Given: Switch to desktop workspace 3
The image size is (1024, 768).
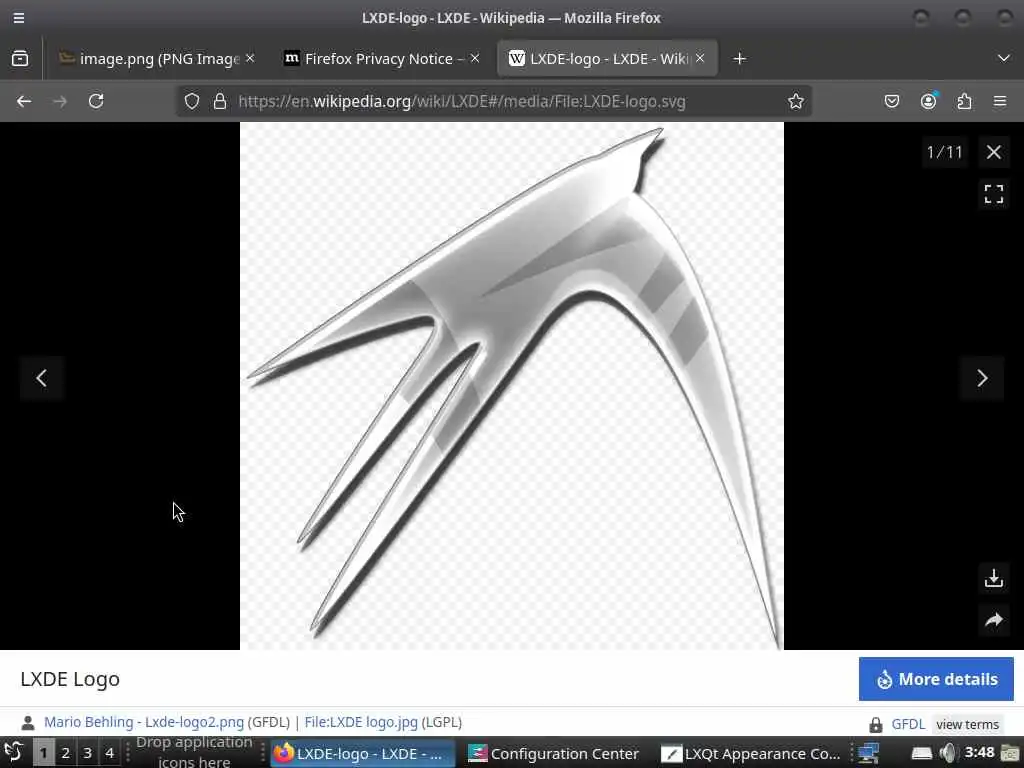Looking at the screenshot, I should tap(88, 753).
